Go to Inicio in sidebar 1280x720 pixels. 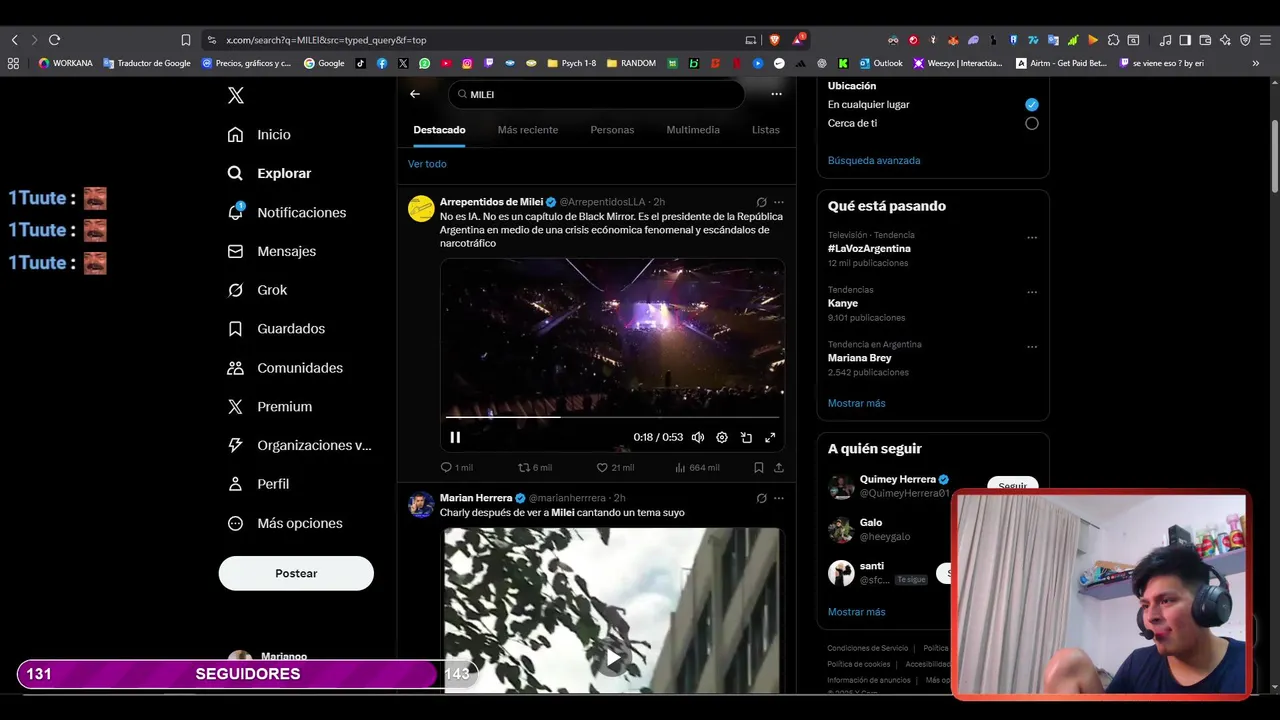click(x=259, y=134)
